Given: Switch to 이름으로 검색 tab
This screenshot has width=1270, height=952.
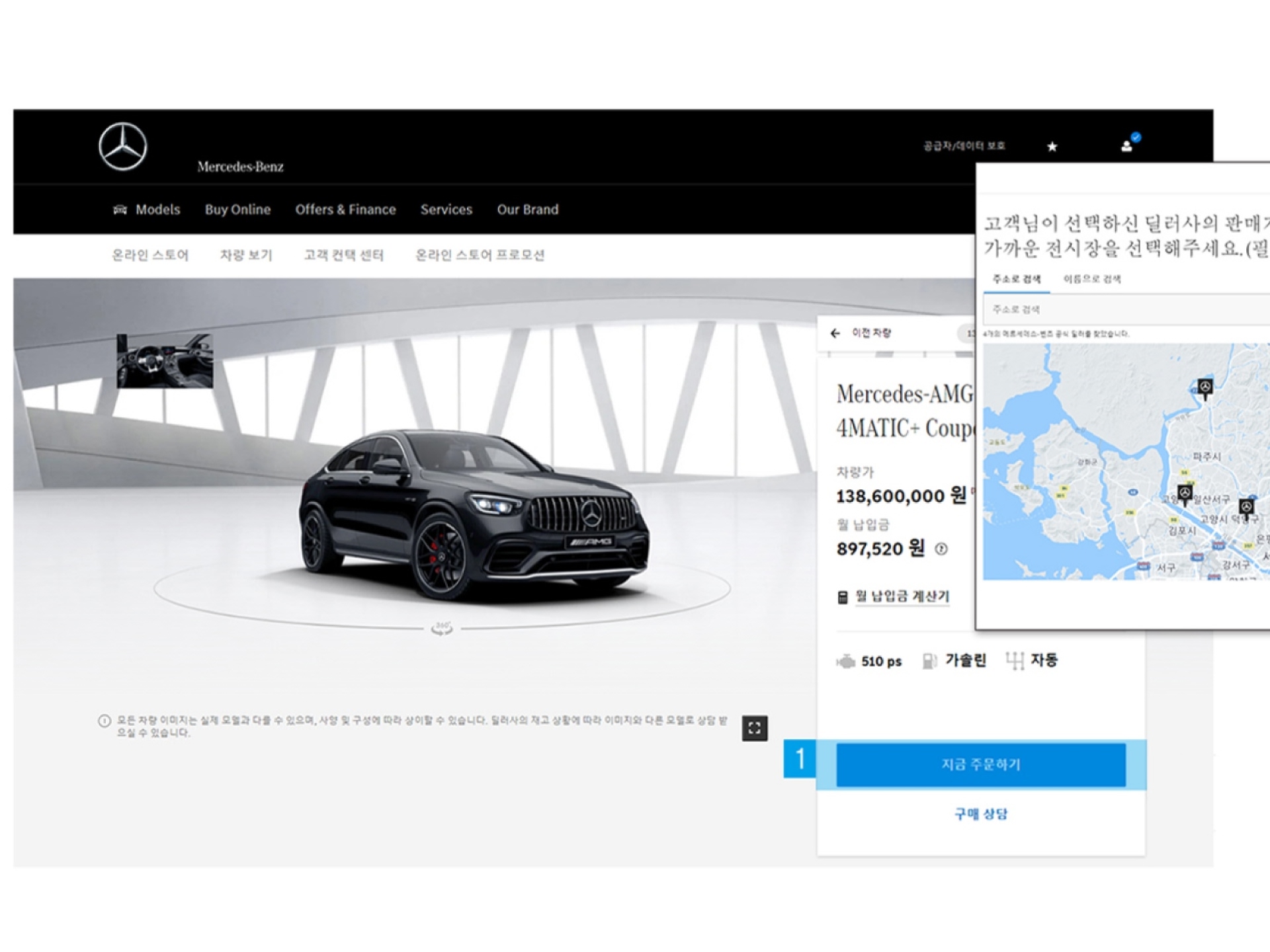Looking at the screenshot, I should (1091, 279).
